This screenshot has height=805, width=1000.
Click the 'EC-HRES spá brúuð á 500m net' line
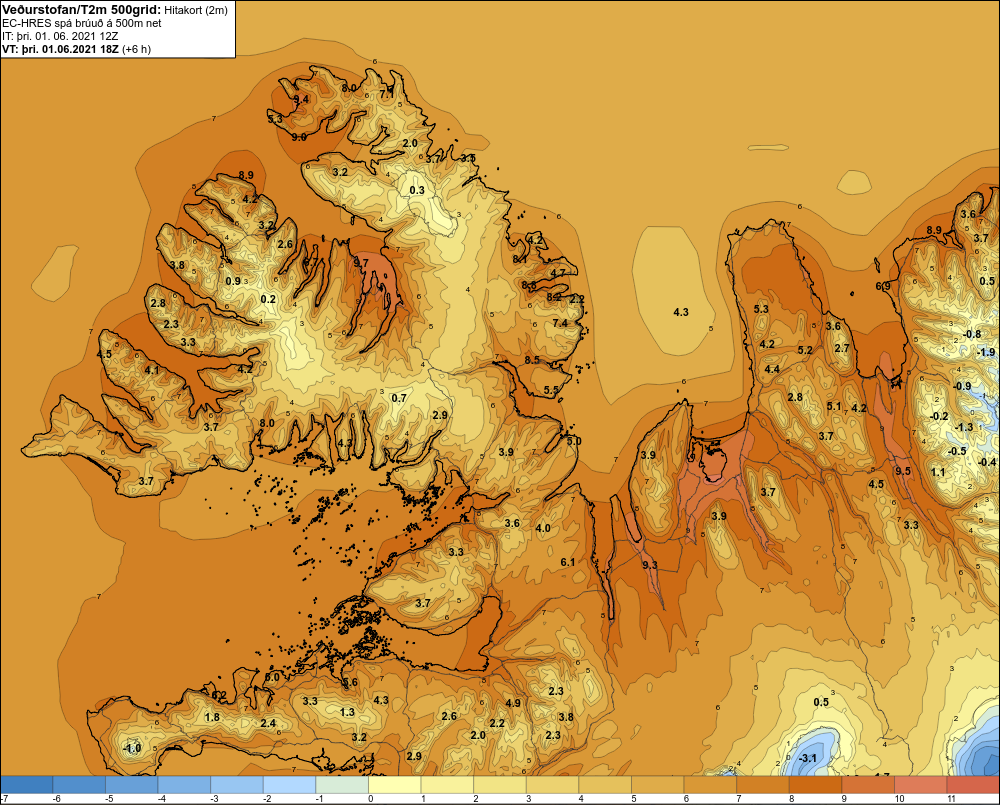[x=82, y=23]
